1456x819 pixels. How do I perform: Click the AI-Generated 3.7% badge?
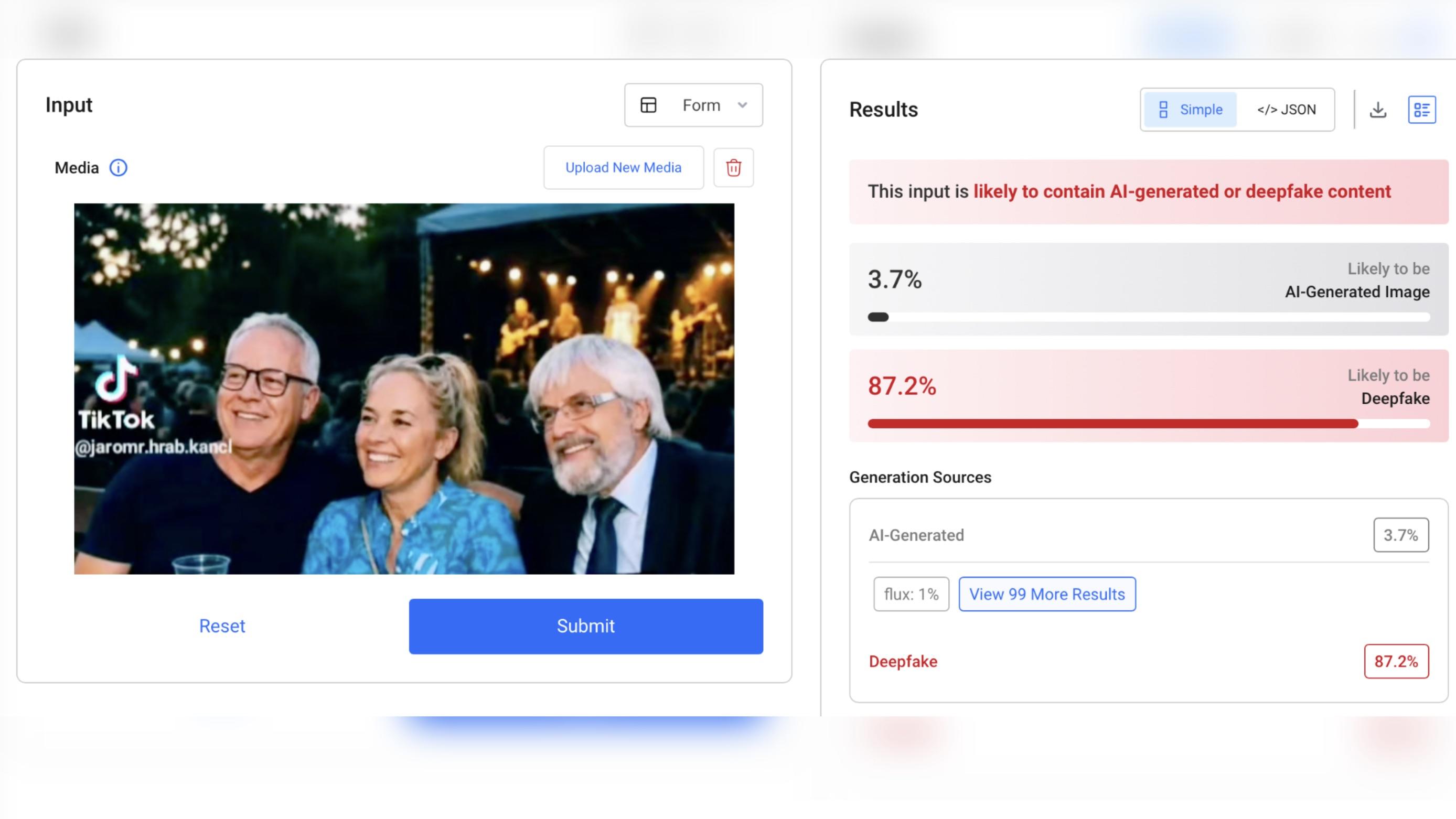click(1400, 535)
